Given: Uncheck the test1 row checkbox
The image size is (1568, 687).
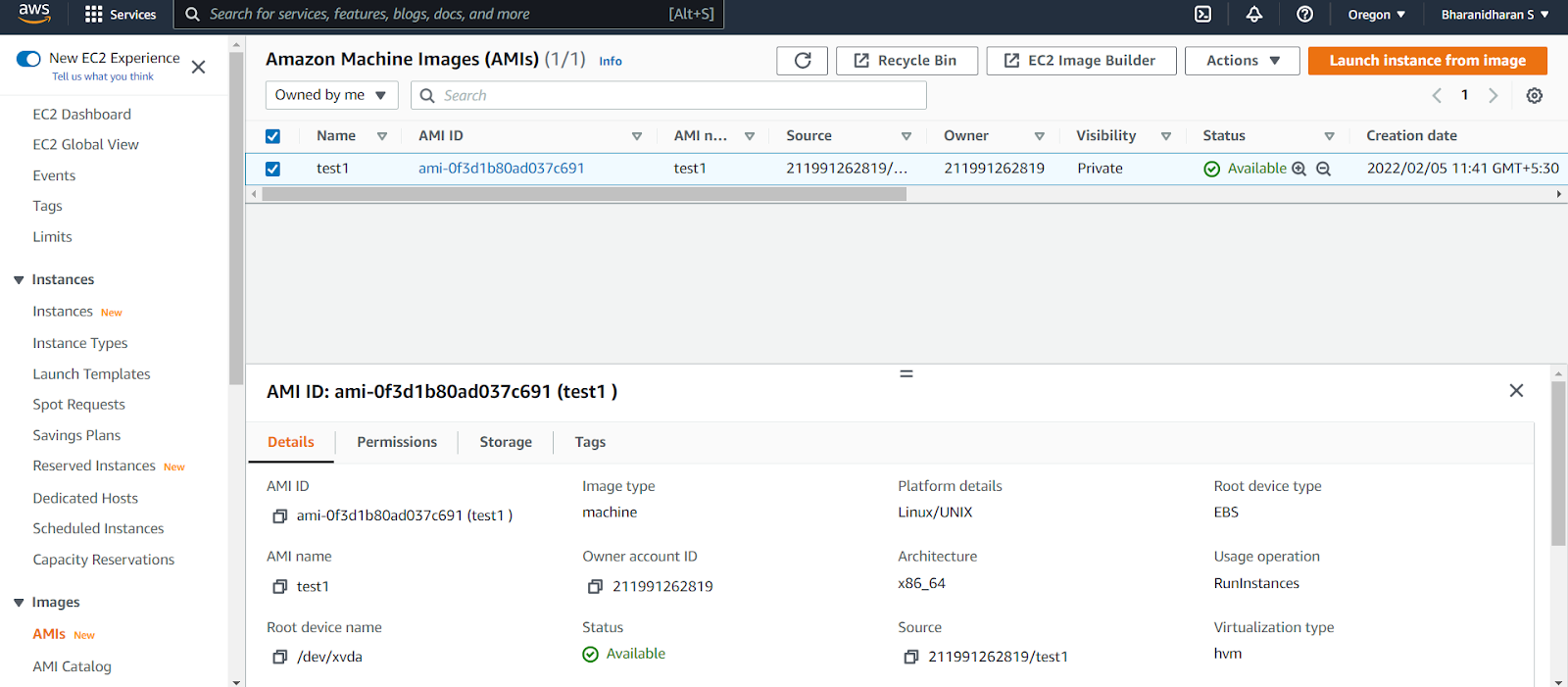Looking at the screenshot, I should click(272, 169).
